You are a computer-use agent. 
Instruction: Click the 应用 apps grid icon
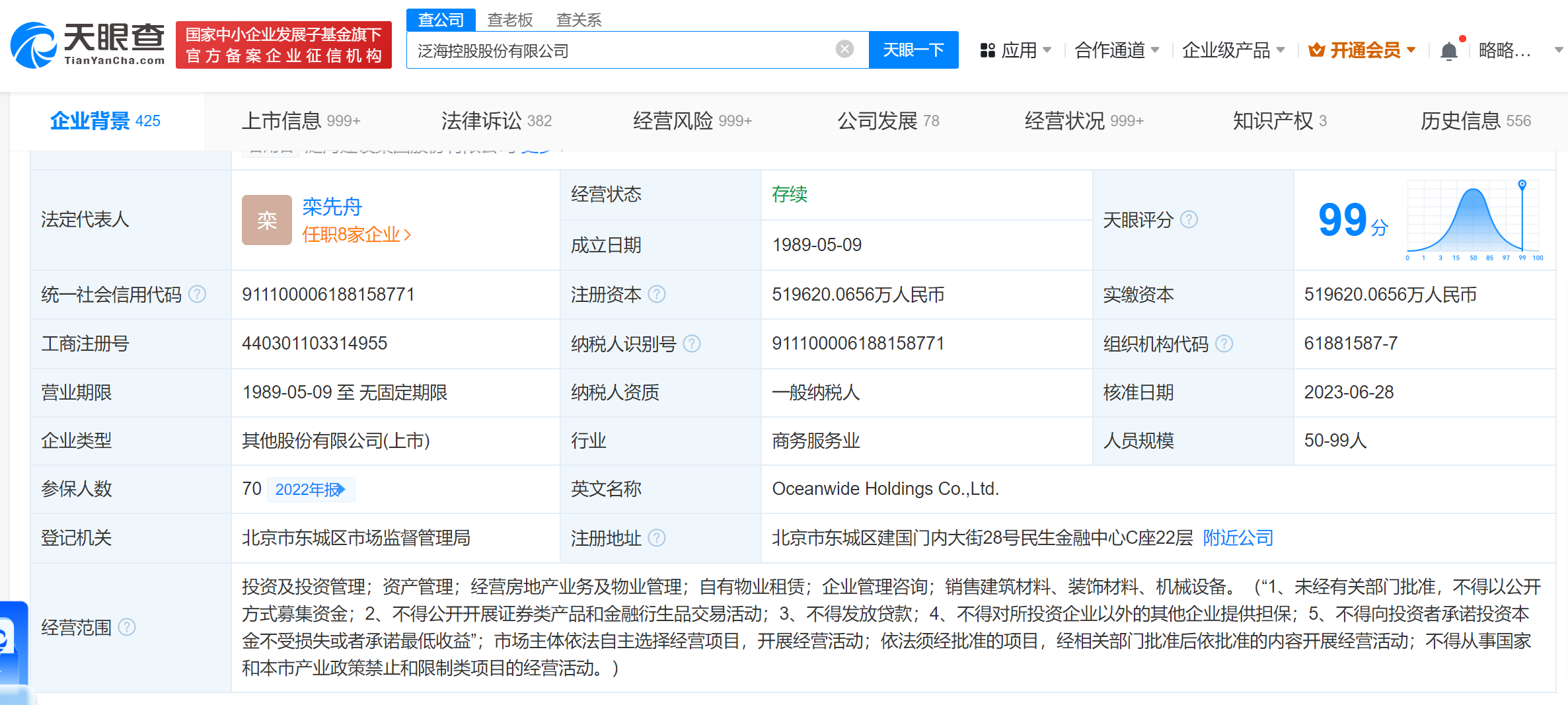coord(987,50)
